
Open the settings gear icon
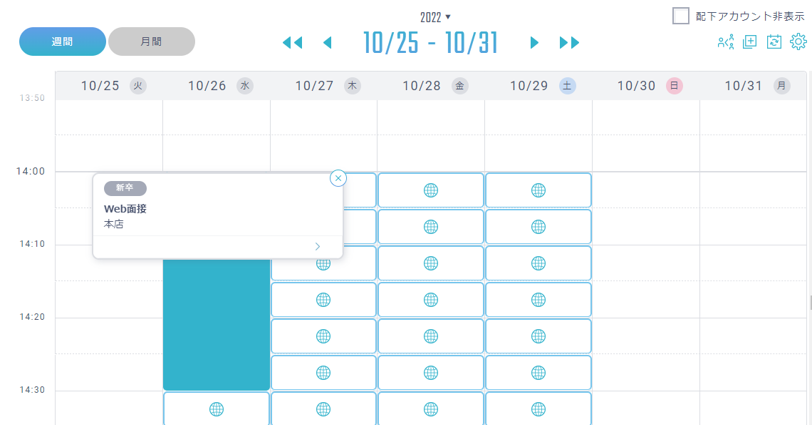coord(798,41)
